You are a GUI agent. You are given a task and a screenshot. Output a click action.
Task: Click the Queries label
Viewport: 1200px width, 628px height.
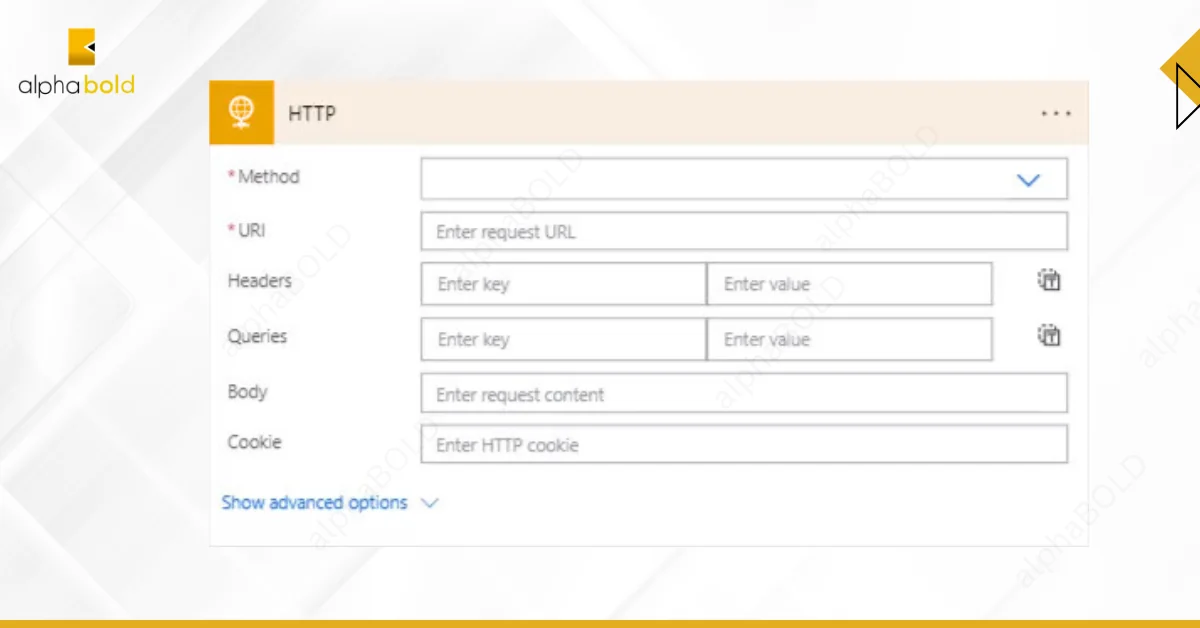coord(257,336)
